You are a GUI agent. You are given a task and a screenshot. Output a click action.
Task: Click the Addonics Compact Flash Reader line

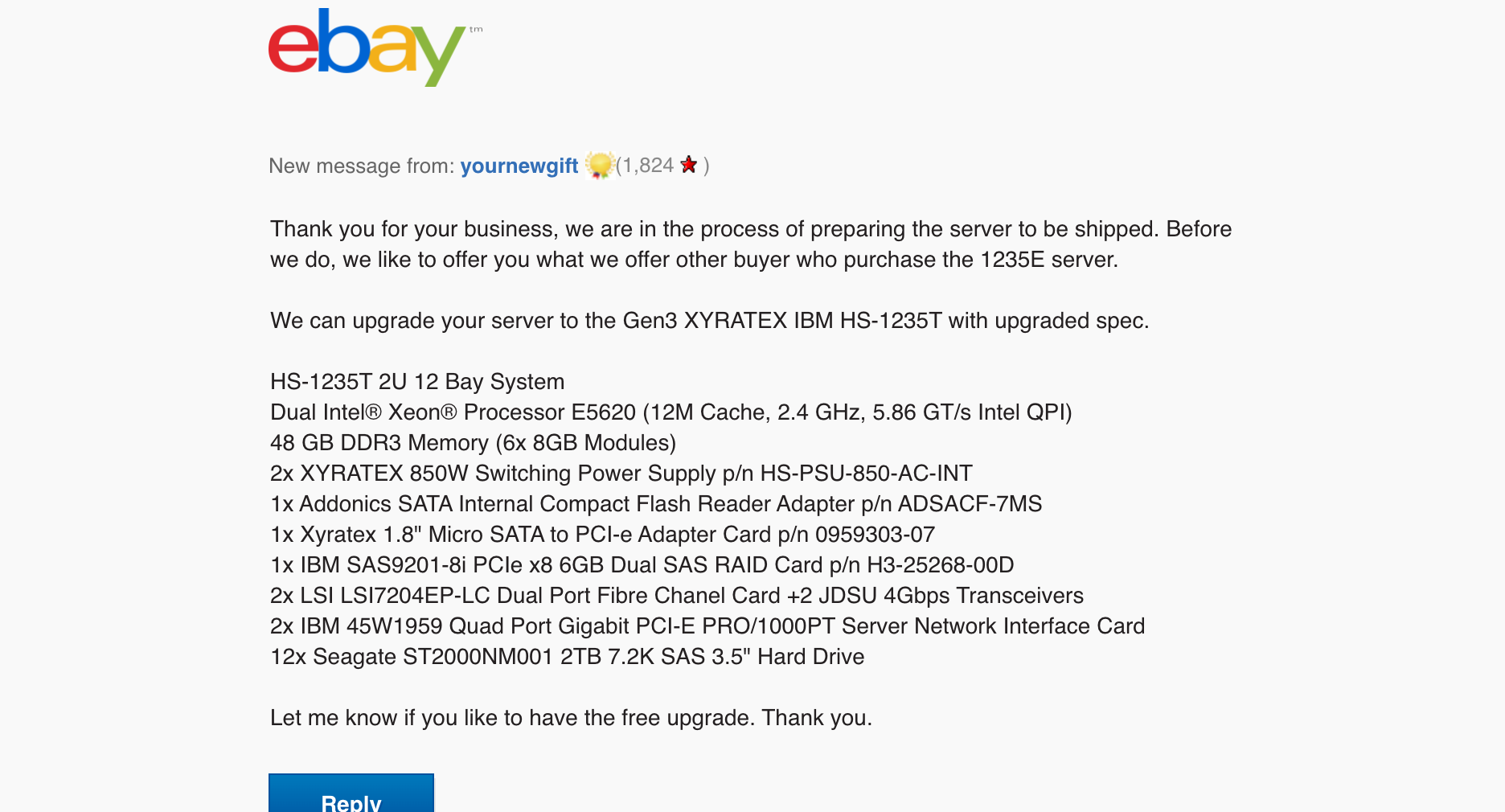pyautogui.click(x=656, y=504)
